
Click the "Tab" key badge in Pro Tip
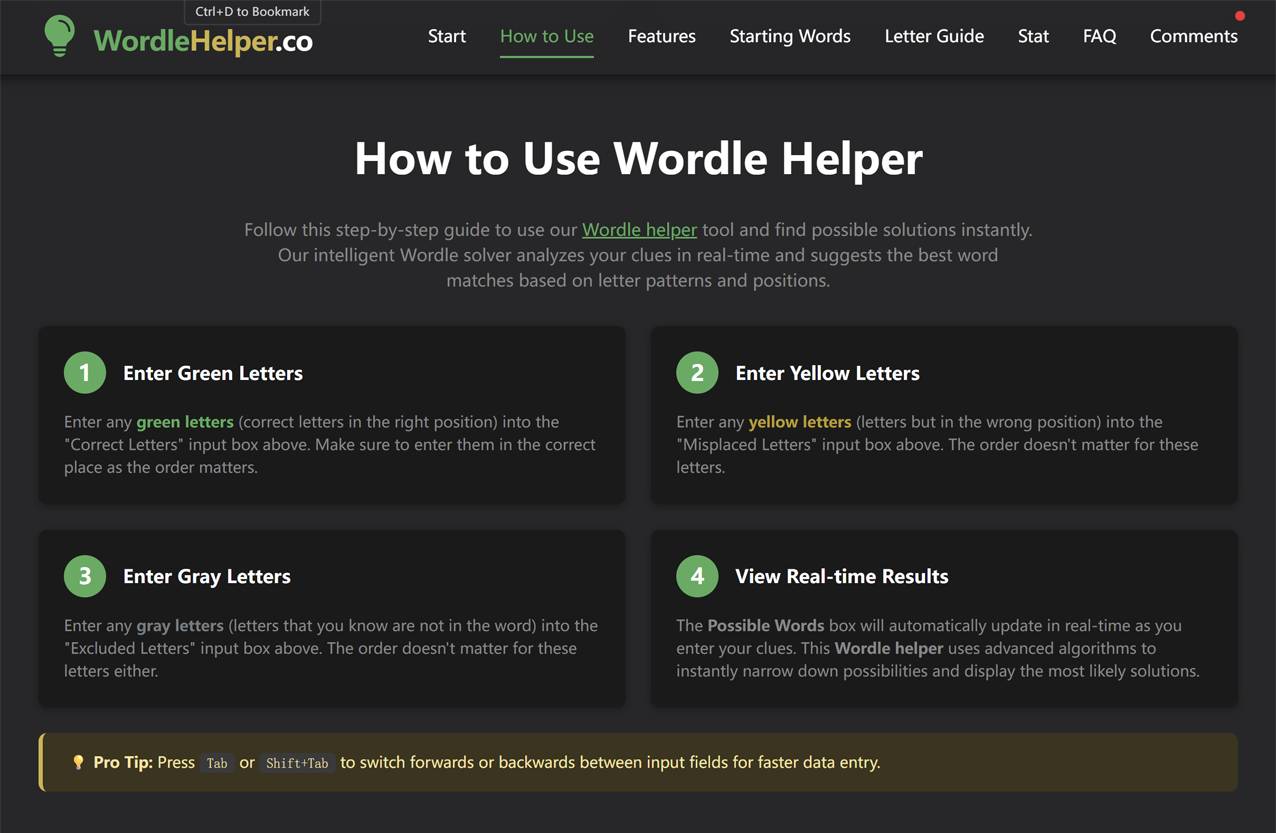click(x=217, y=763)
